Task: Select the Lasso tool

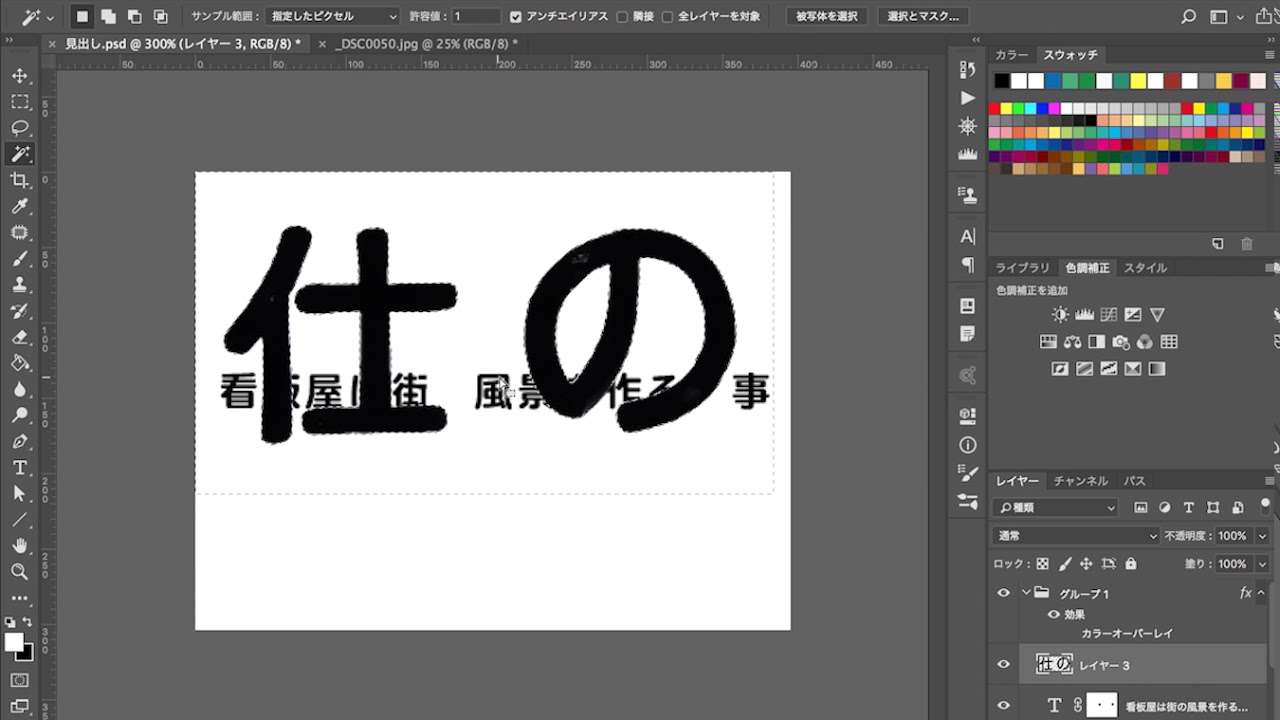Action: click(x=20, y=128)
